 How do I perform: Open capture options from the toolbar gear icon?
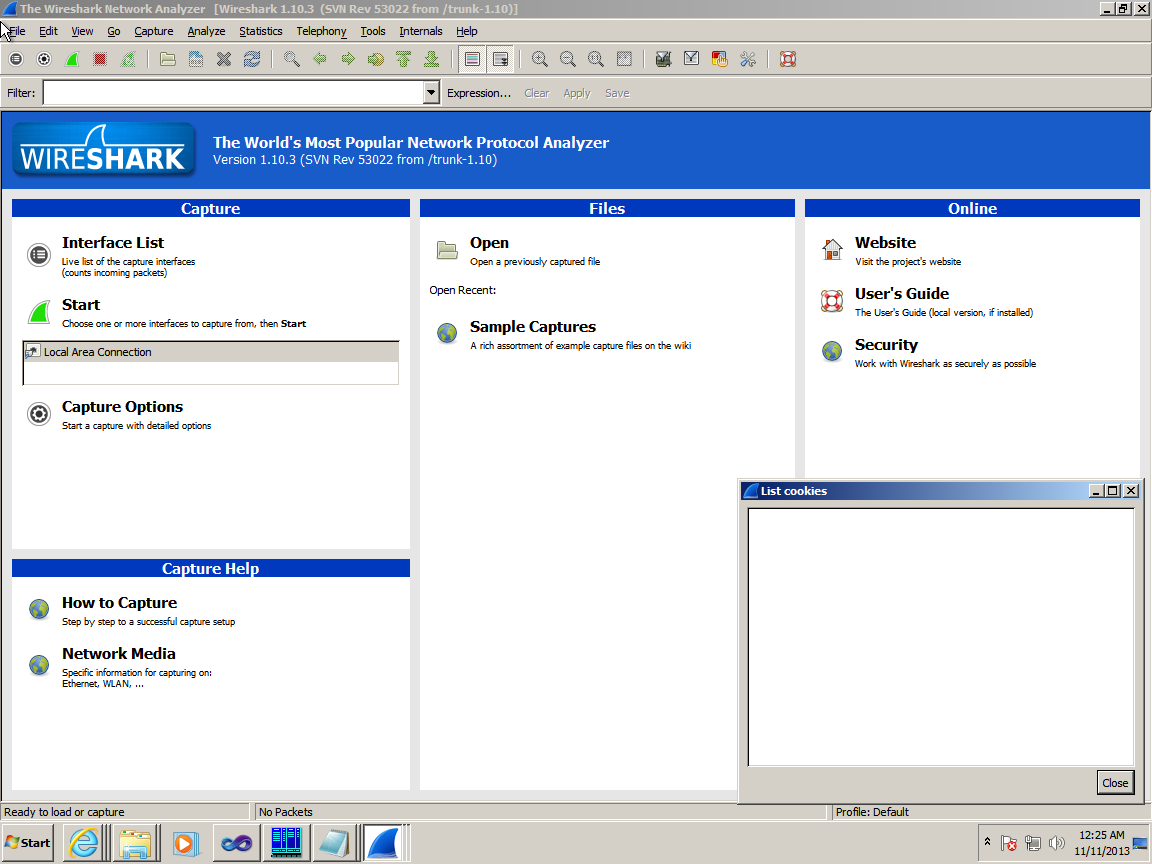coord(44,60)
